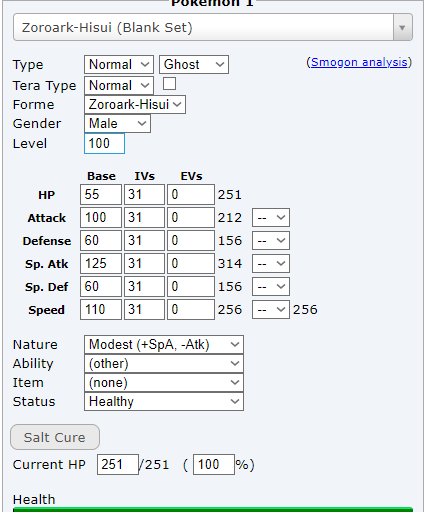The height and width of the screenshot is (512, 424).
Task: Open the Item dropdown showing (none)
Action: pyautogui.click(x=164, y=382)
